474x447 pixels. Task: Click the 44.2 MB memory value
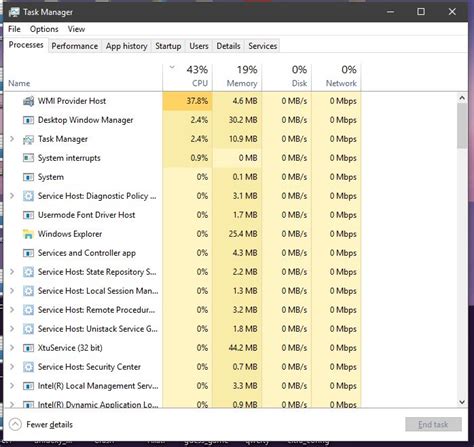pos(243,348)
